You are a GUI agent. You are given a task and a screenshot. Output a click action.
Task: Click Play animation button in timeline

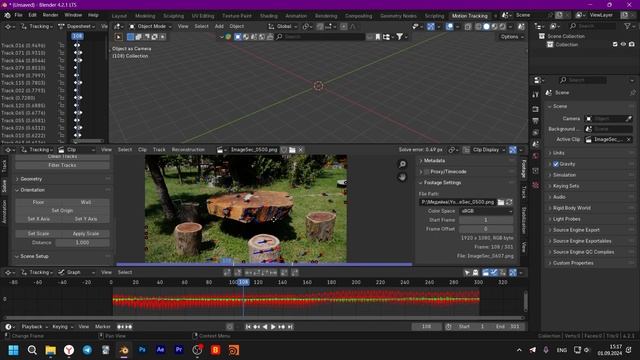(273, 327)
